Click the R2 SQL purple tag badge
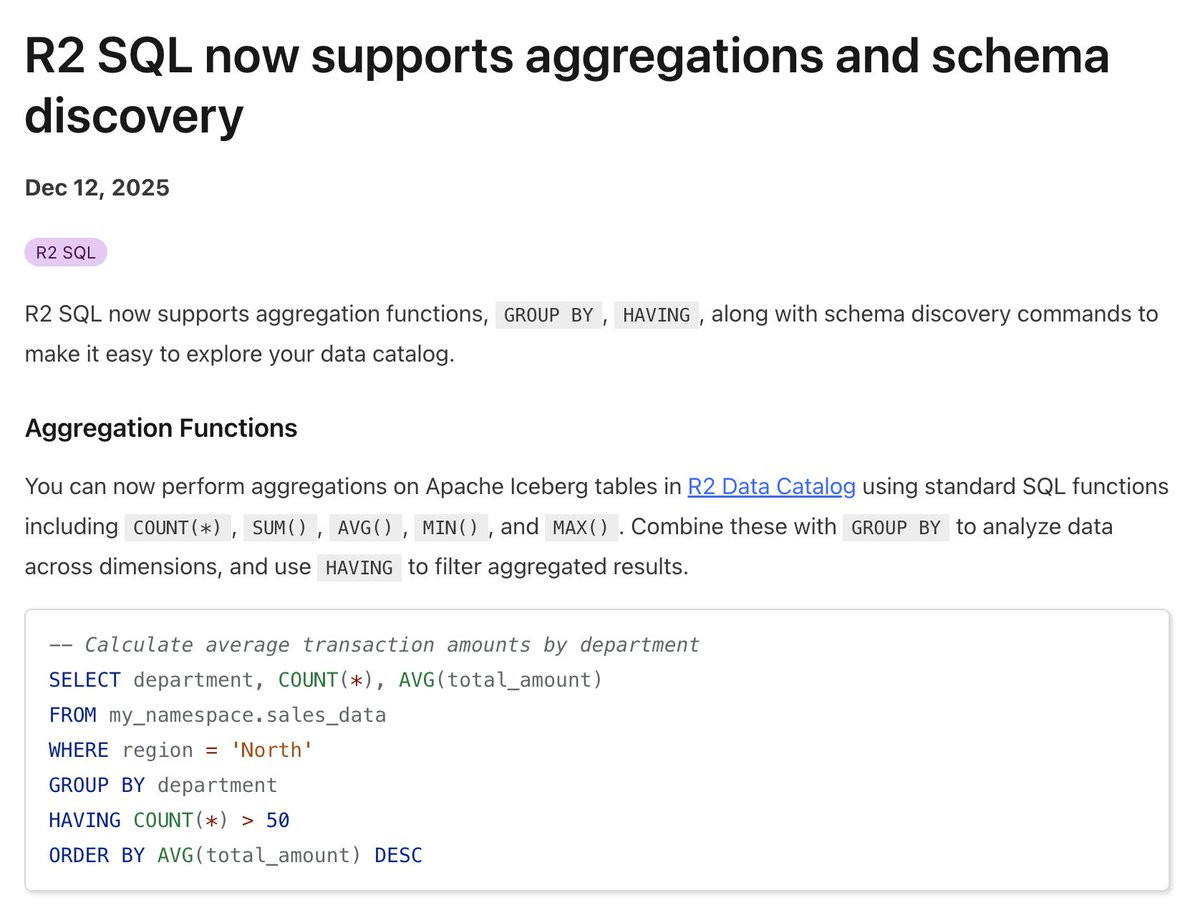Image resolution: width=1200 pixels, height=908 pixels. (65, 252)
